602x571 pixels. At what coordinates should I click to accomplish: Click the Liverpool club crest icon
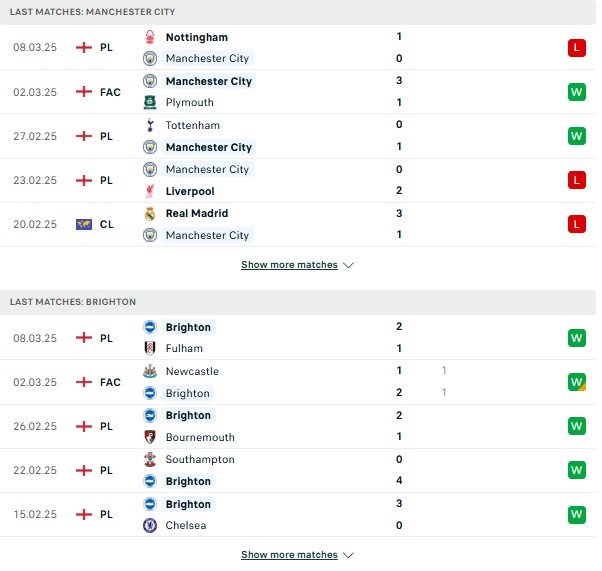pos(150,191)
